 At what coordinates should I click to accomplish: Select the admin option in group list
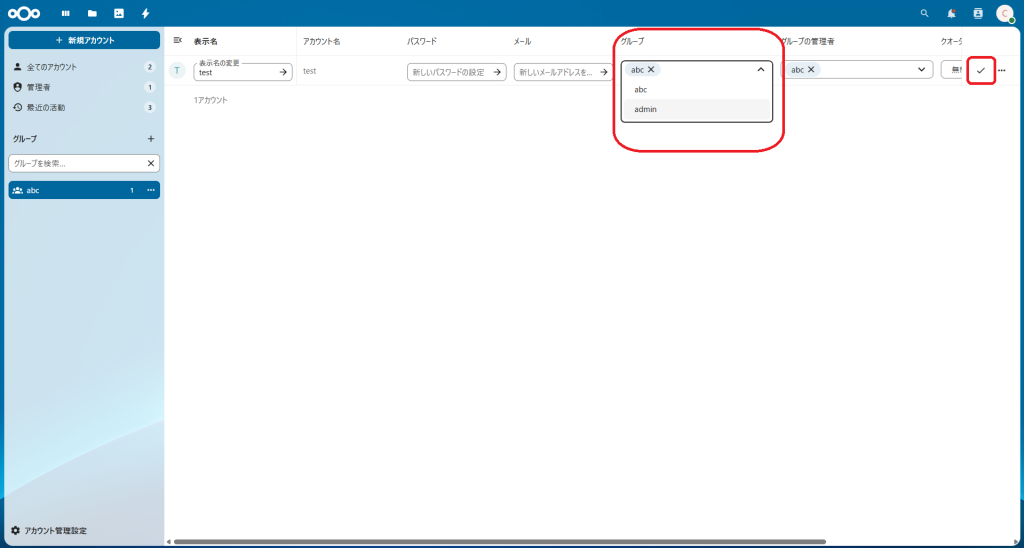(646, 109)
